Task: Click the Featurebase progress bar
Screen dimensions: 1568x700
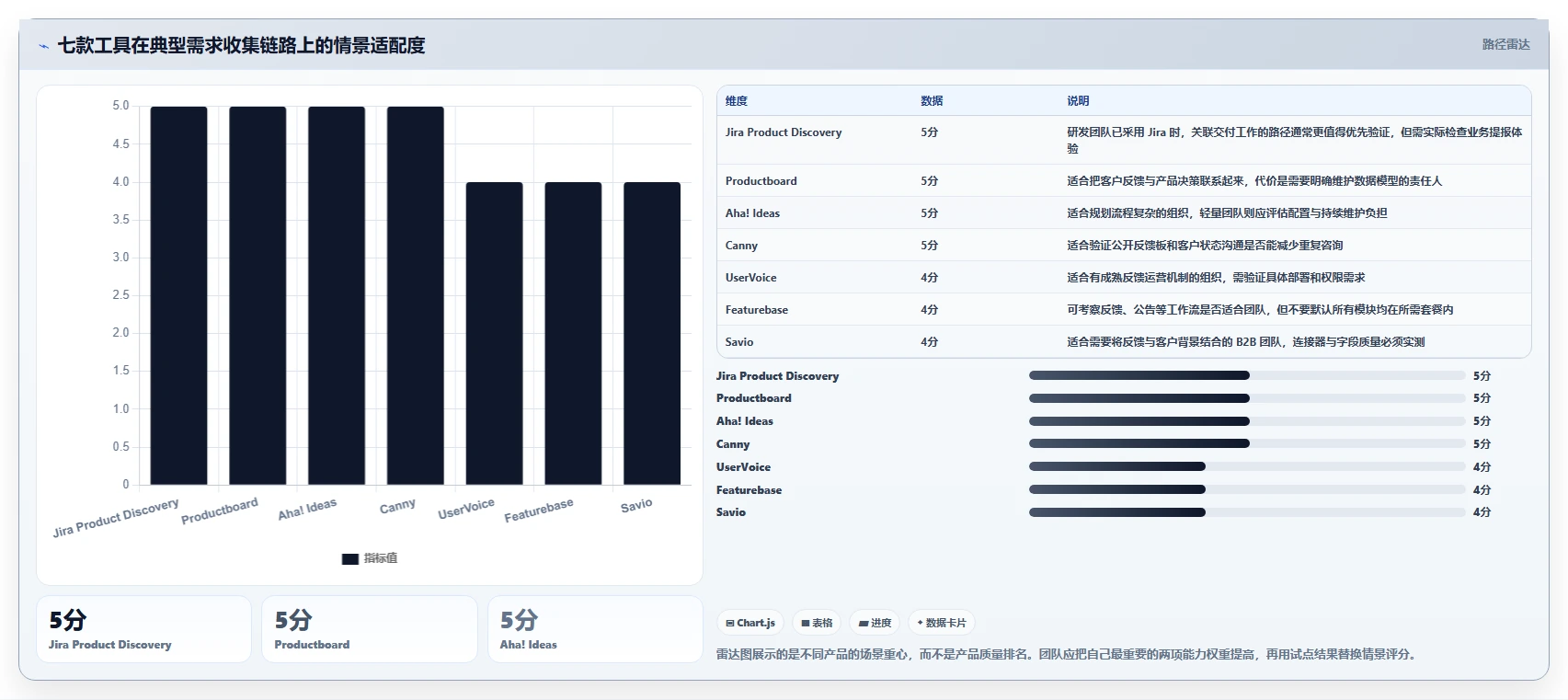Action: [x=1247, y=489]
